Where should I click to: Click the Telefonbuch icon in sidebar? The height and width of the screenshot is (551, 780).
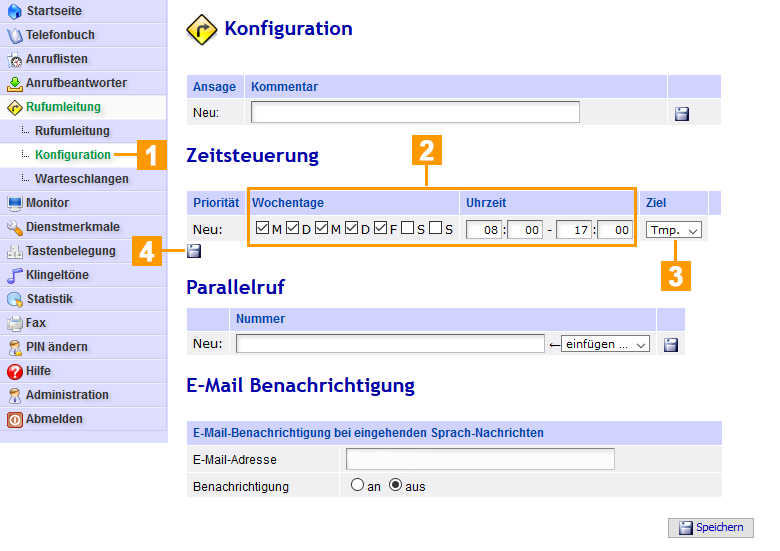(14, 35)
